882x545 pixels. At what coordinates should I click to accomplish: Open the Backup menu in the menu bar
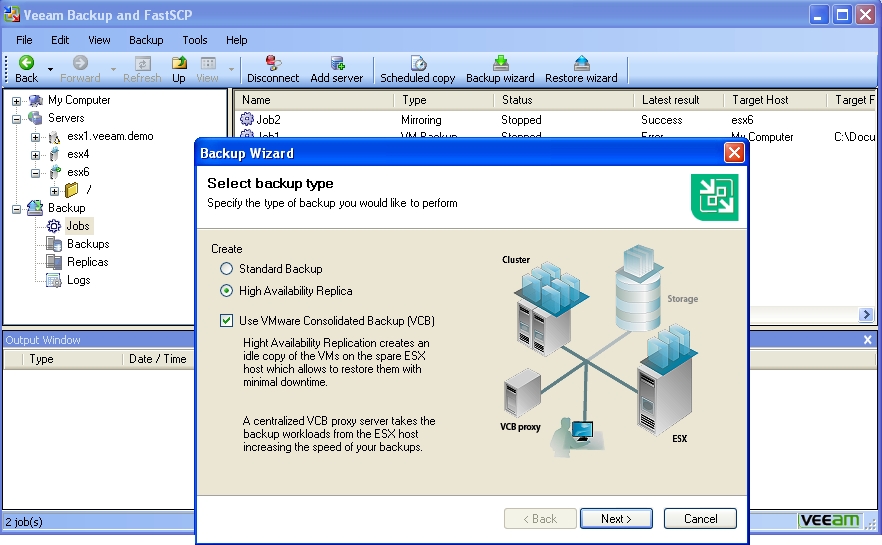[x=146, y=40]
